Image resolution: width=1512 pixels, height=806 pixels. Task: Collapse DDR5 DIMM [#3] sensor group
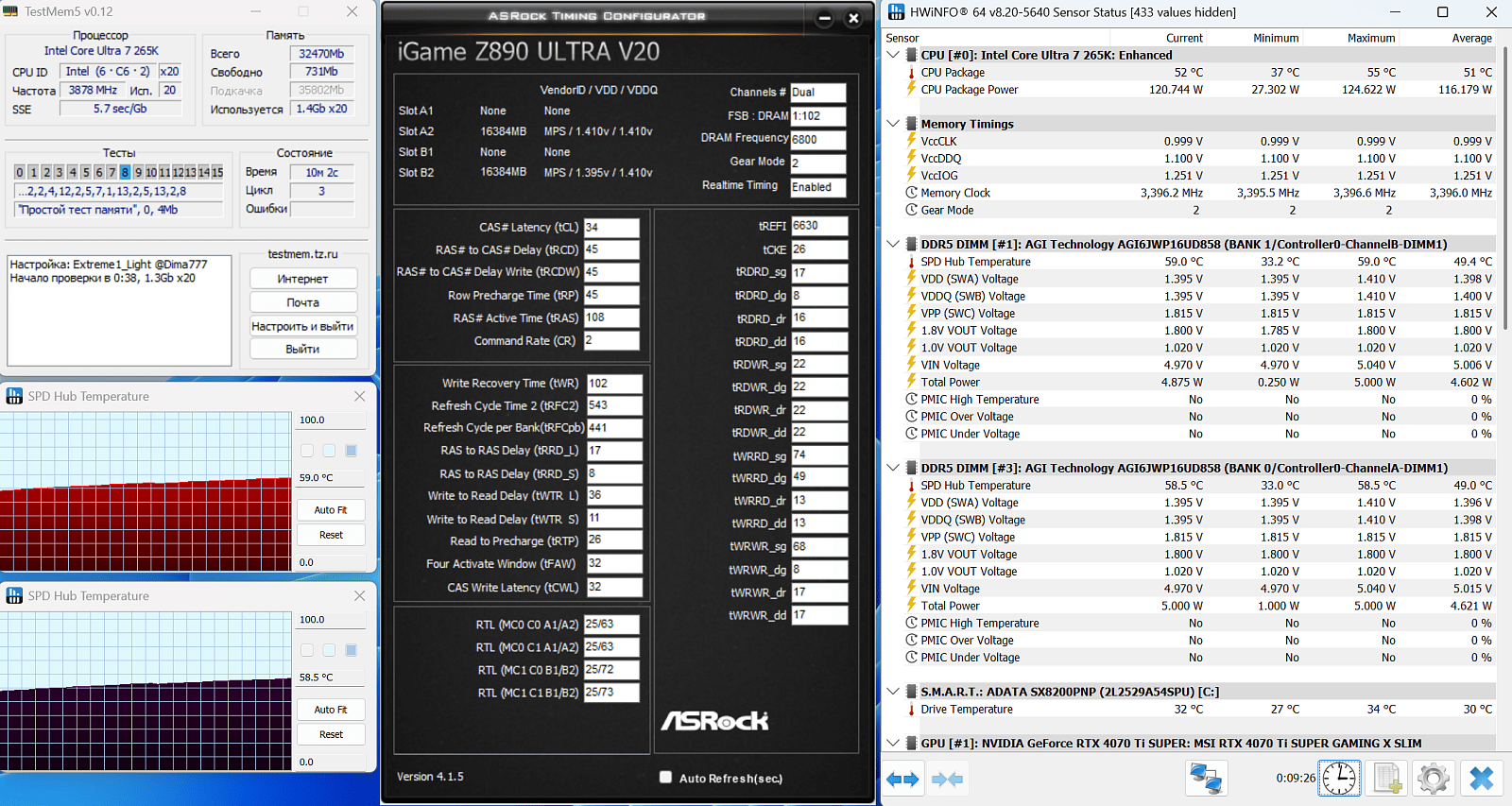point(893,468)
